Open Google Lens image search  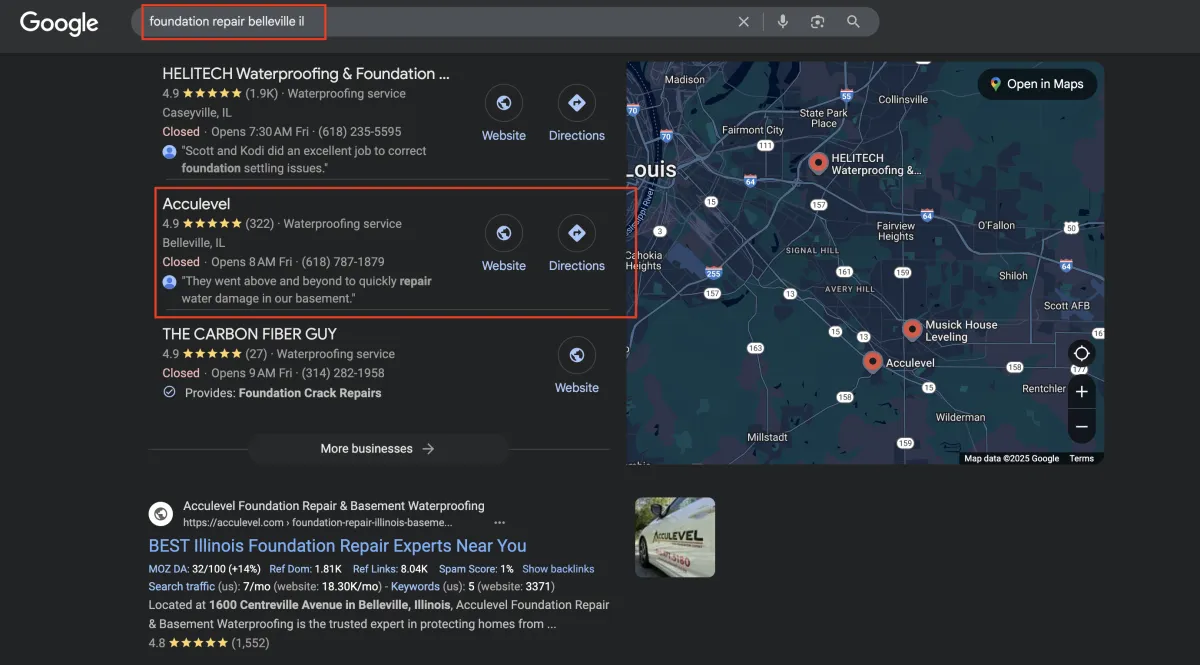pos(818,22)
